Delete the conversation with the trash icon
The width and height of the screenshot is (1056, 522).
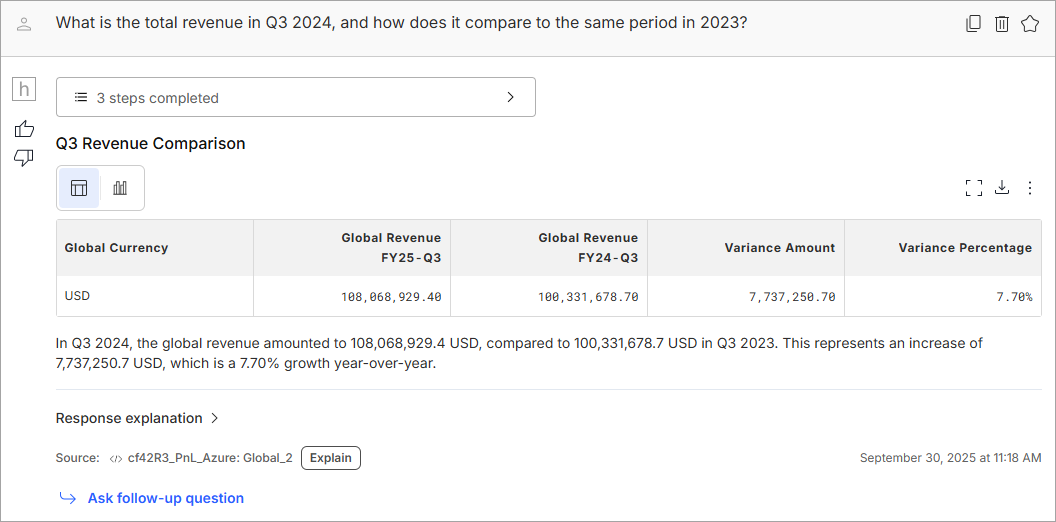(x=1001, y=24)
